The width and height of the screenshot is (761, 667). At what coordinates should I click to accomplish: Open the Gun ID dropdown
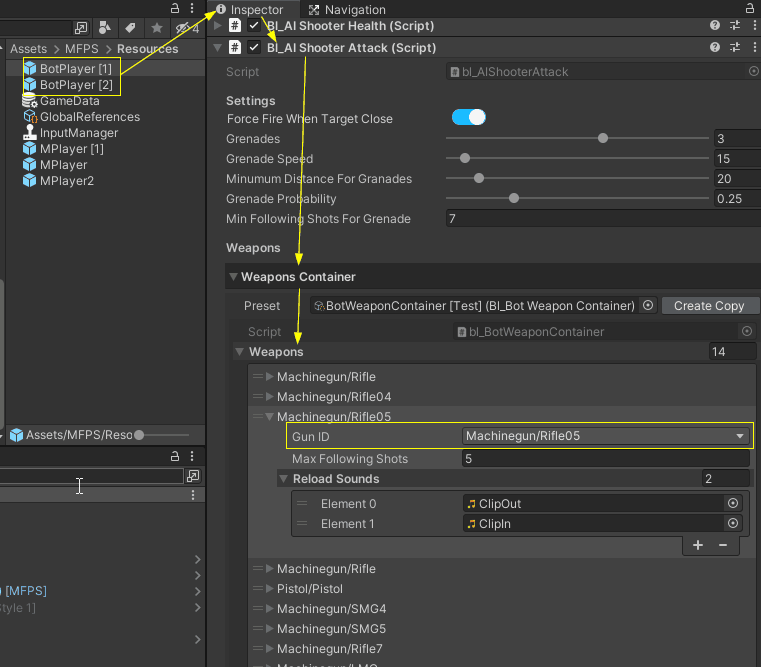pos(606,436)
